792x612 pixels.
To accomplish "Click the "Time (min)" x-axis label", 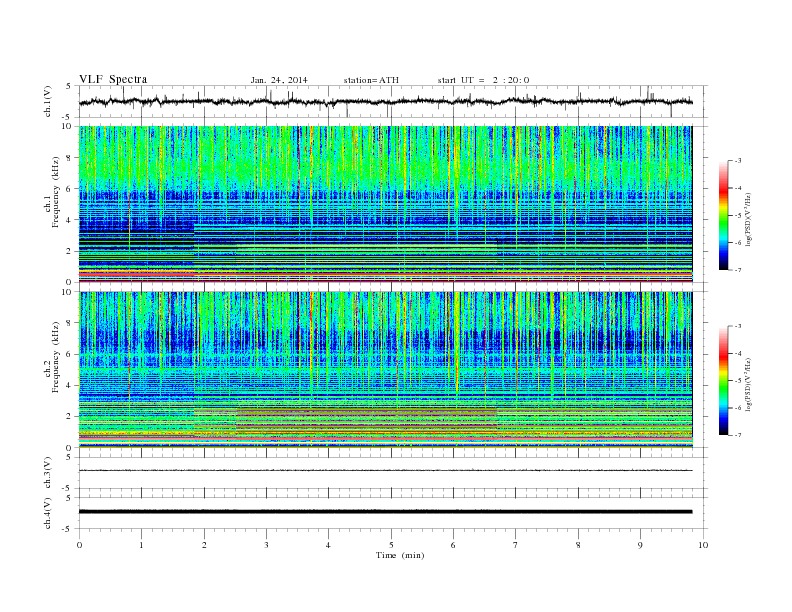I will pyautogui.click(x=400, y=555).
